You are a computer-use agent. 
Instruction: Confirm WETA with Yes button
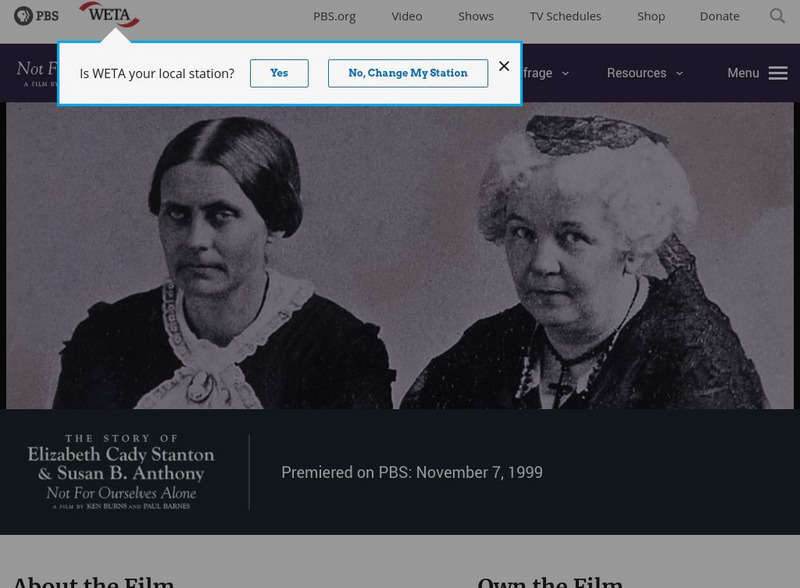pyautogui.click(x=279, y=73)
